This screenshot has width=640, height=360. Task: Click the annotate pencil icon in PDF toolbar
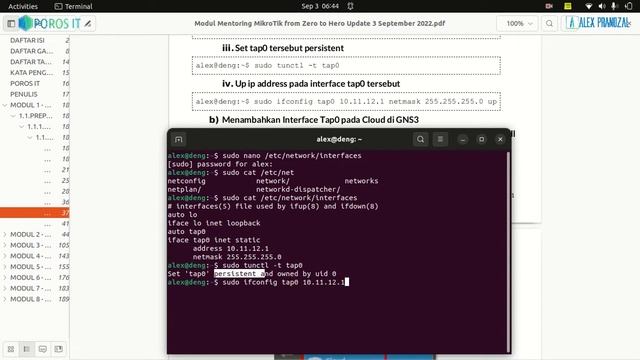88,24
